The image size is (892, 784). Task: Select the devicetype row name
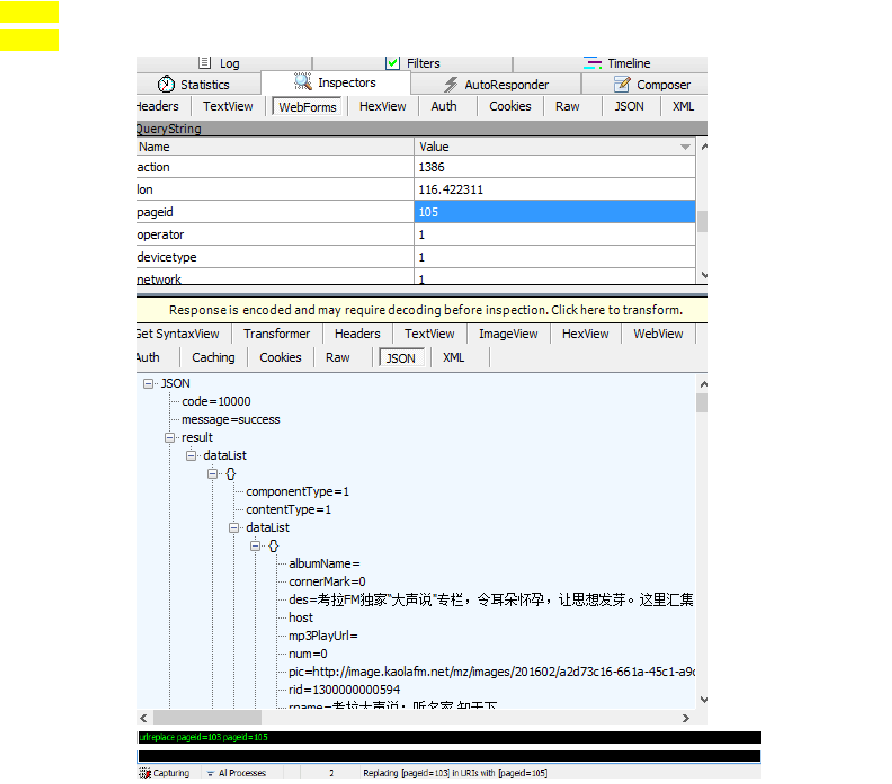coord(275,257)
